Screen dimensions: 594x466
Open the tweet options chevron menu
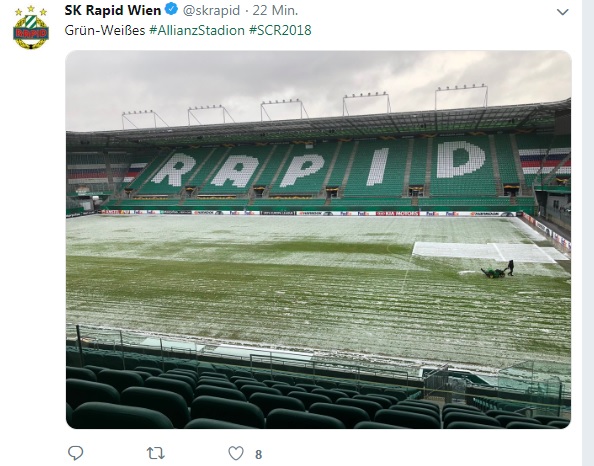point(563,12)
